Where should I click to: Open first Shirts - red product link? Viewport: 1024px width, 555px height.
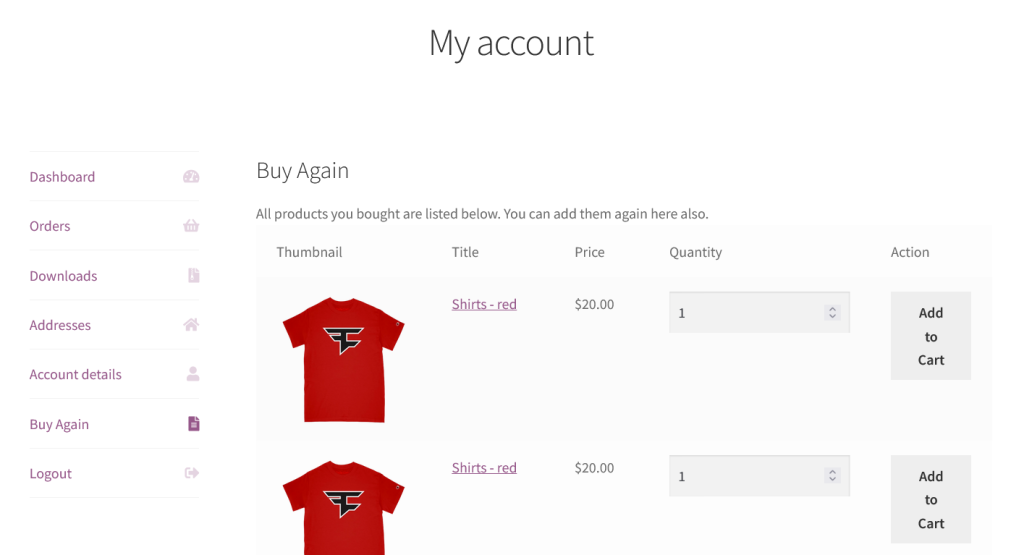484,304
